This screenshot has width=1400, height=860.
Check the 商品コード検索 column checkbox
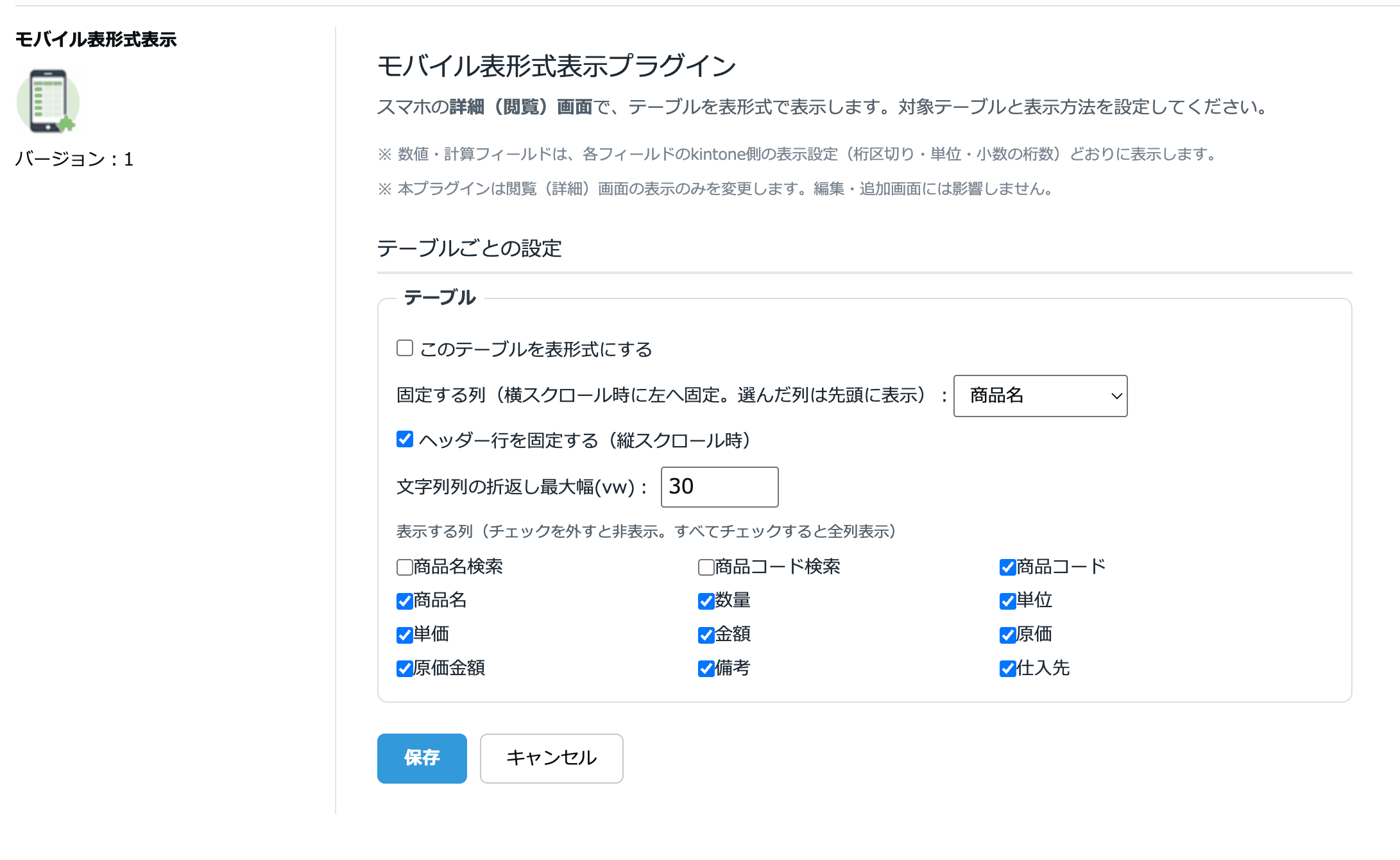click(x=706, y=567)
